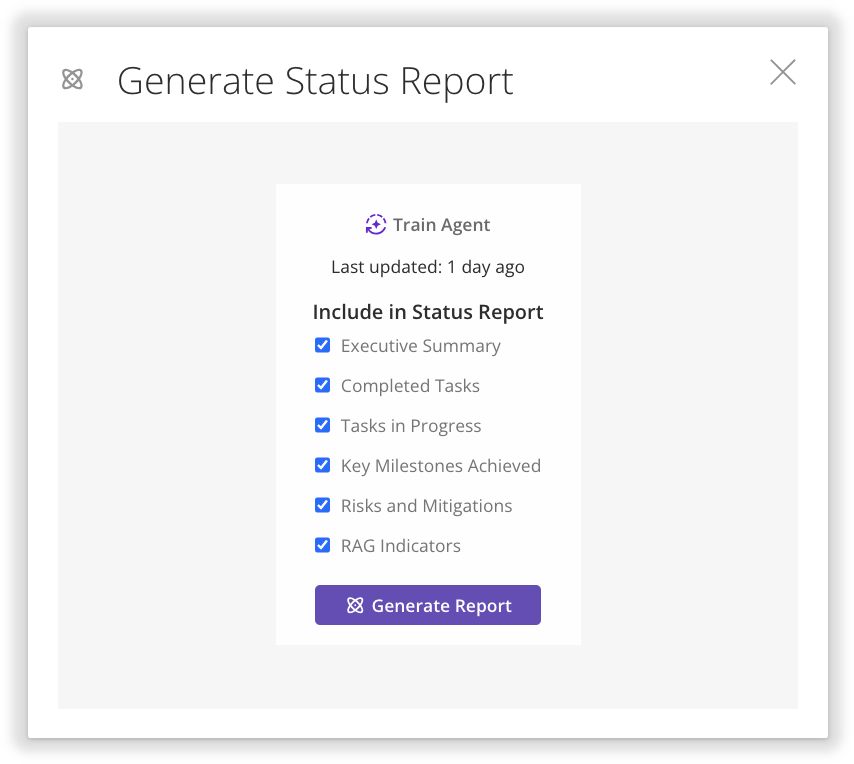Viewport: 854px width, 764px height.
Task: Uncheck the RAG Indicators checkbox
Action: point(322,545)
